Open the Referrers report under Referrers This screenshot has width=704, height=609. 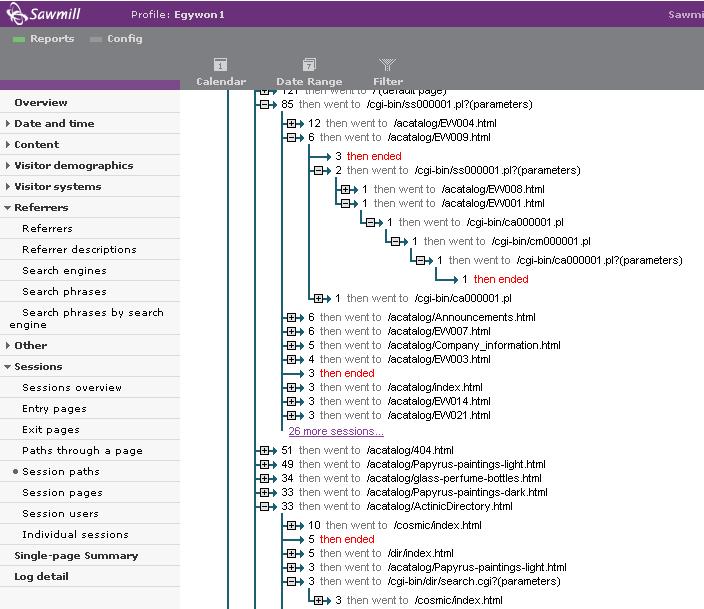point(47,229)
